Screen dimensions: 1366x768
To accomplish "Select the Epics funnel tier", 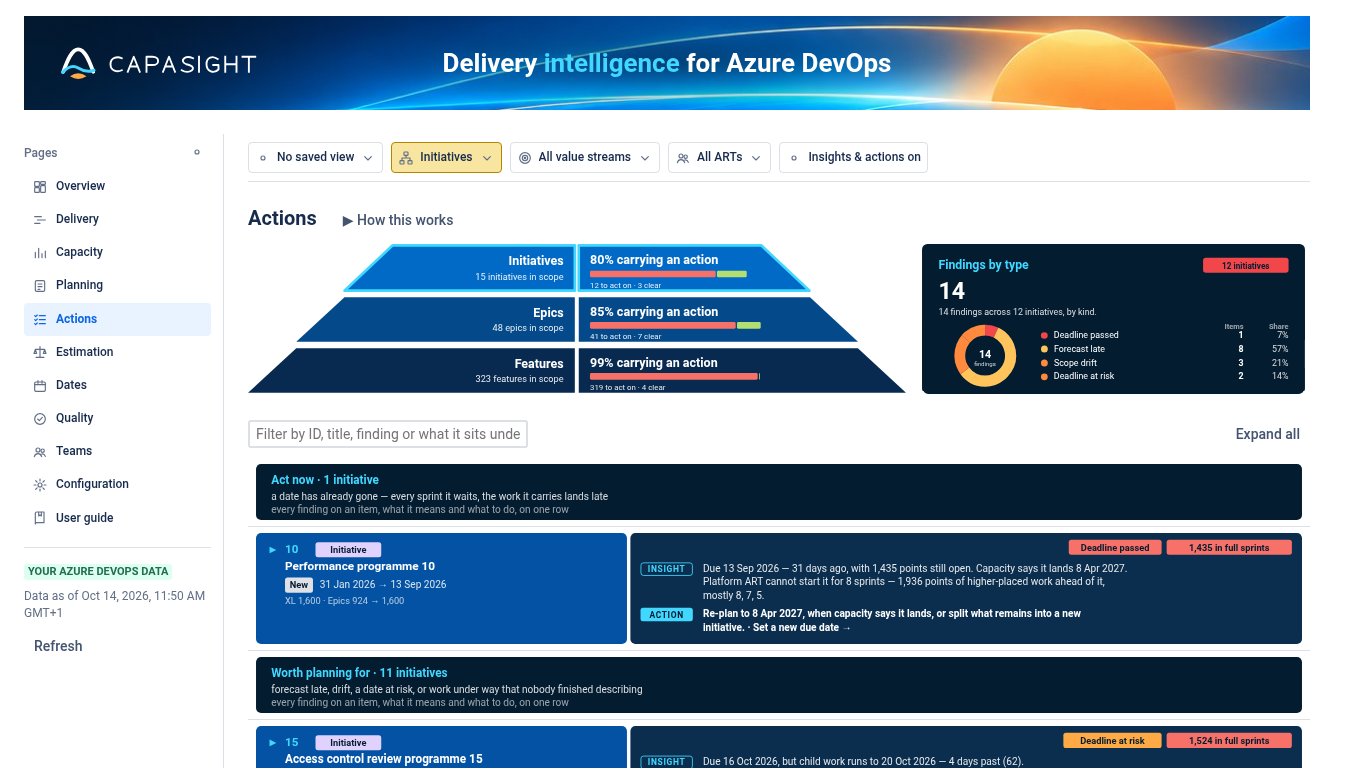I will (x=577, y=319).
